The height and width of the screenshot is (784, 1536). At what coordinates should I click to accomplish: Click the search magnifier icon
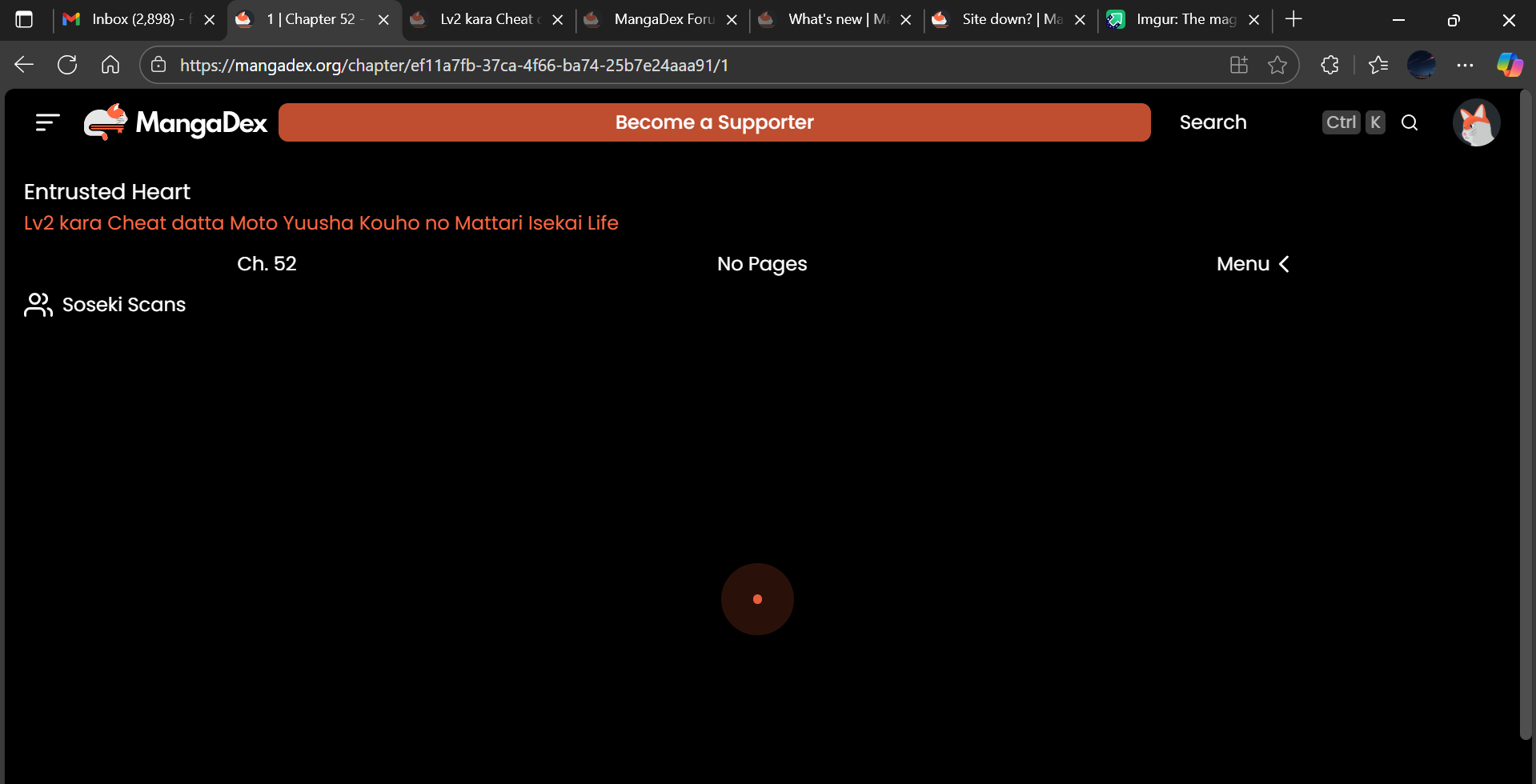pyautogui.click(x=1410, y=122)
